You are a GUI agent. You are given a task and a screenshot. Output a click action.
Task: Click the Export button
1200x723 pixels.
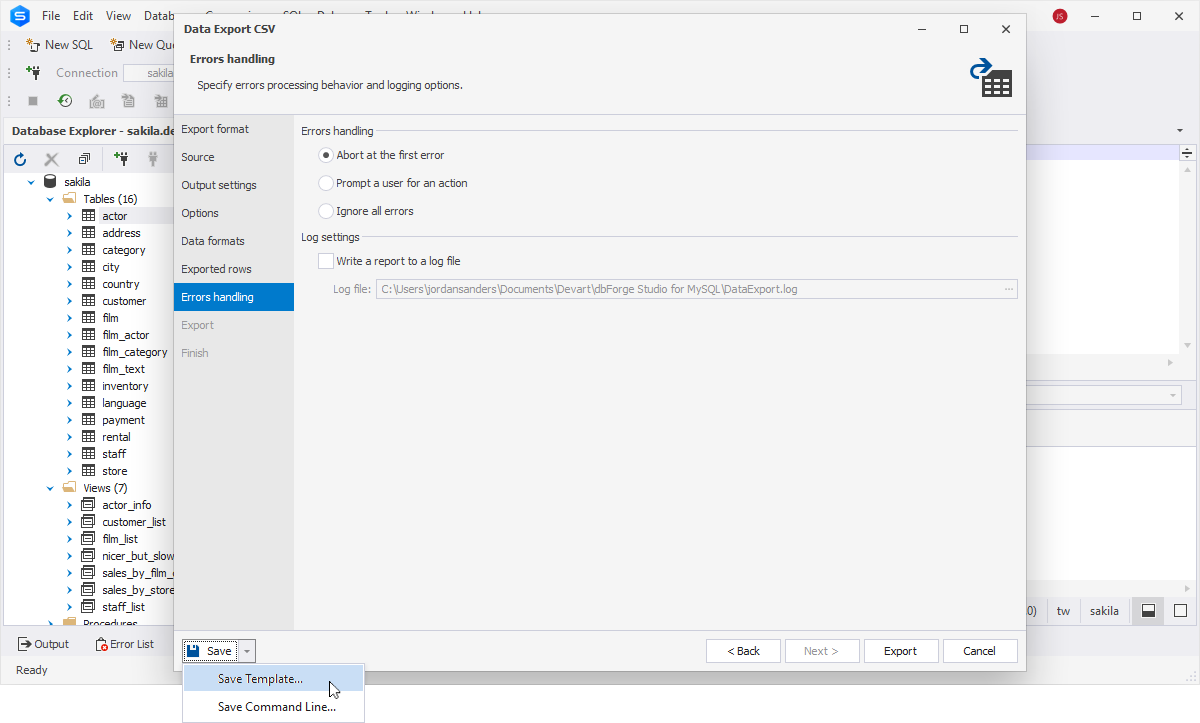tap(900, 651)
